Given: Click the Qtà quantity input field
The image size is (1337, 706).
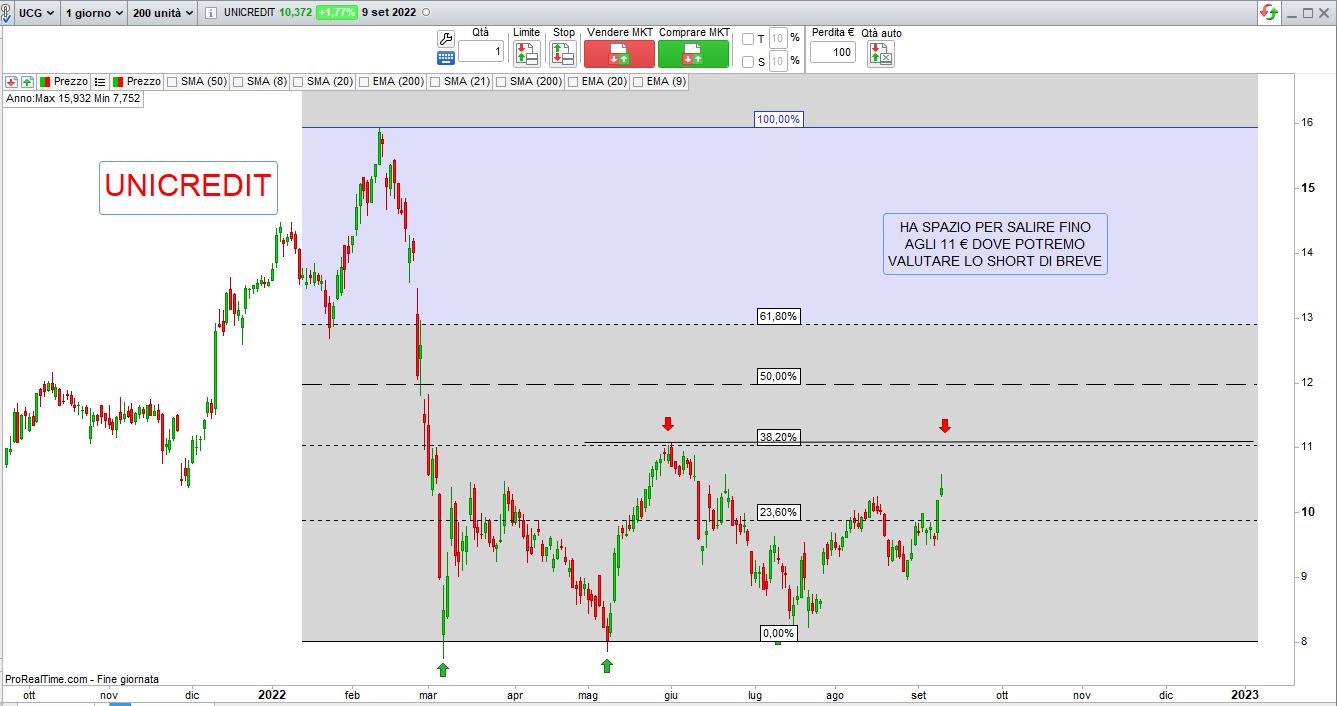Looking at the screenshot, I should 481,52.
